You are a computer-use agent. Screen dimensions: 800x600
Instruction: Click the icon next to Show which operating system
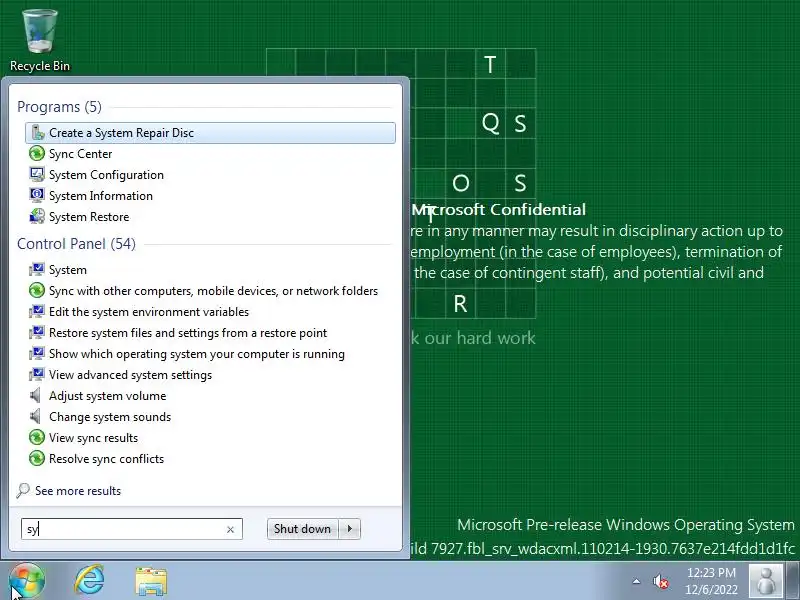pos(37,353)
